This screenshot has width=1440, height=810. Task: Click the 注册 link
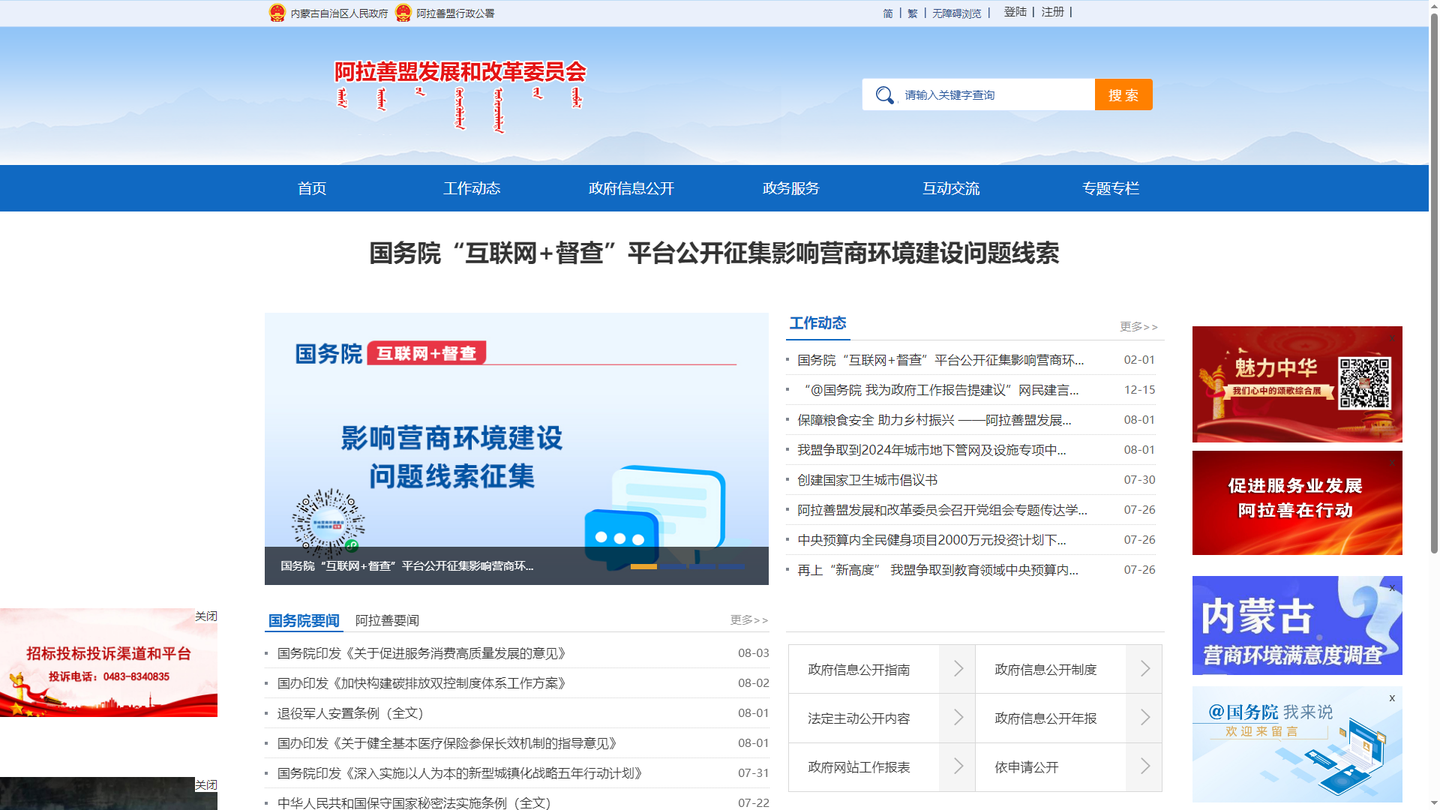(x=1053, y=12)
